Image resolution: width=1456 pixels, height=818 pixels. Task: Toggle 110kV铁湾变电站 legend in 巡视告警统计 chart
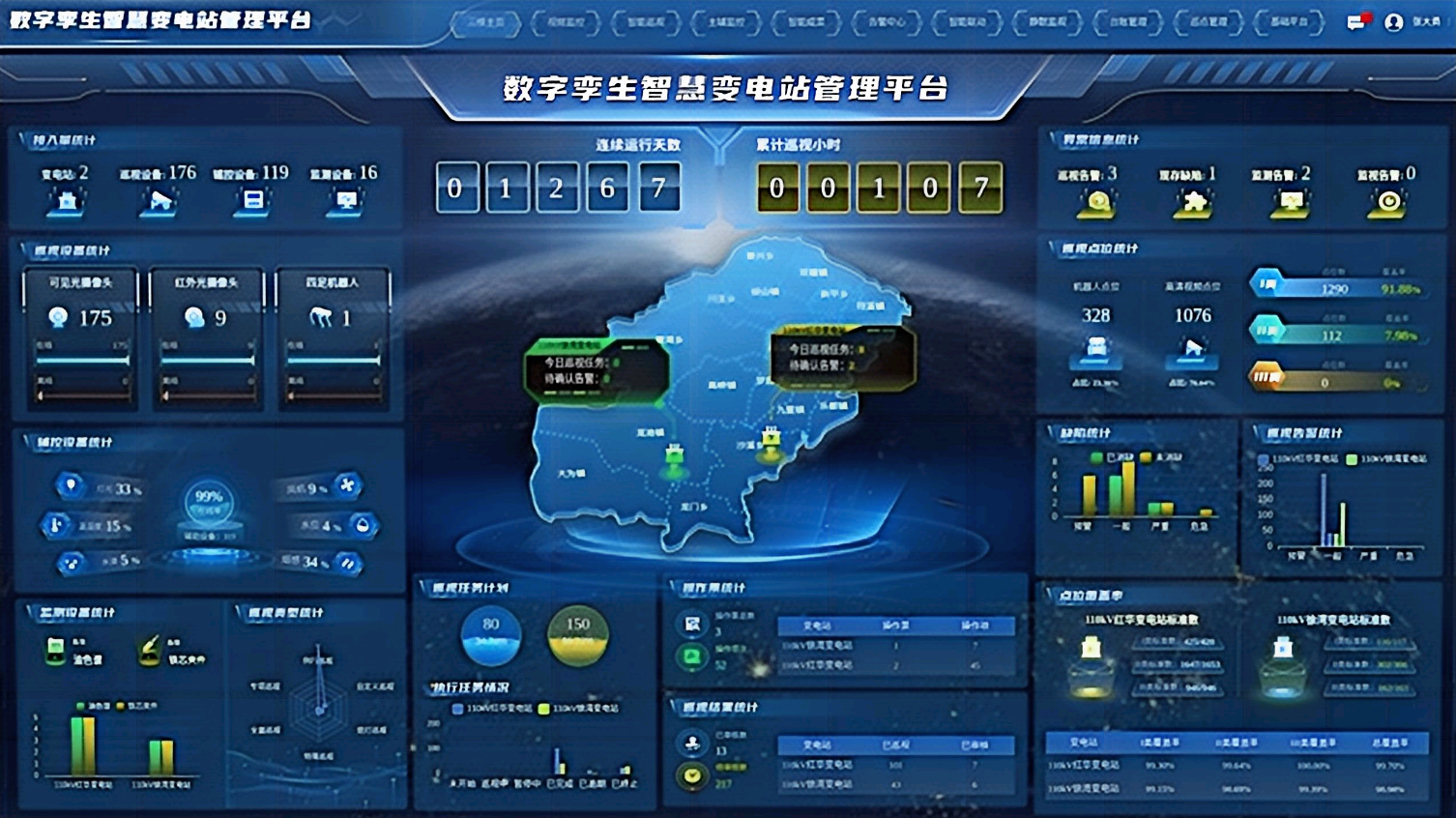pyautogui.click(x=1386, y=458)
